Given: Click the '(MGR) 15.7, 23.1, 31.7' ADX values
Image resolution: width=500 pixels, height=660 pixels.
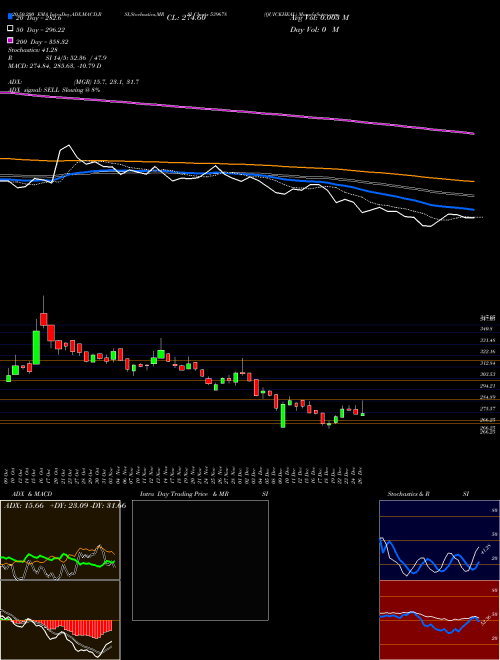Looking at the screenshot, I should point(106,82).
